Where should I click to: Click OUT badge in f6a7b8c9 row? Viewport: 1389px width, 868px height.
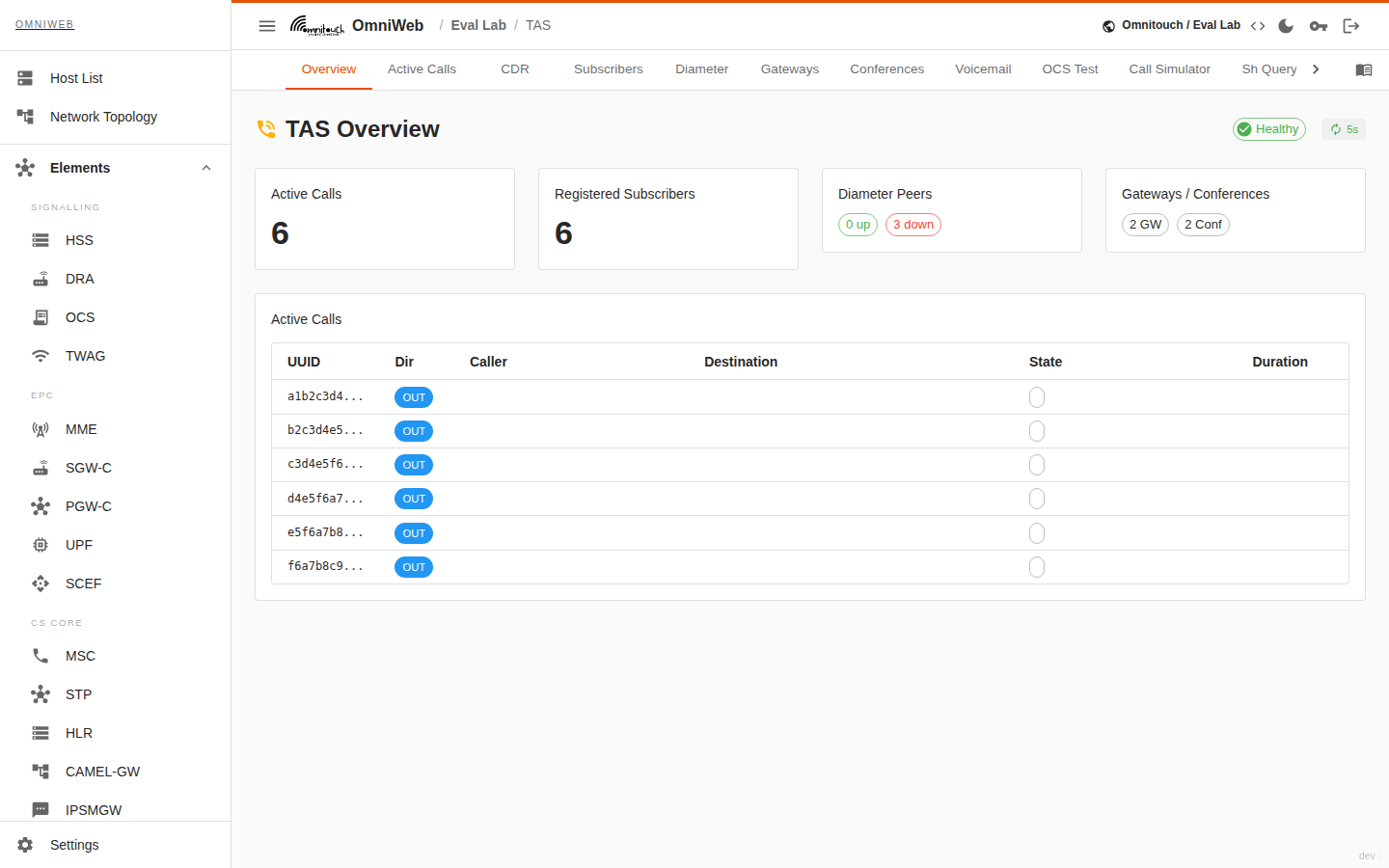pos(414,567)
